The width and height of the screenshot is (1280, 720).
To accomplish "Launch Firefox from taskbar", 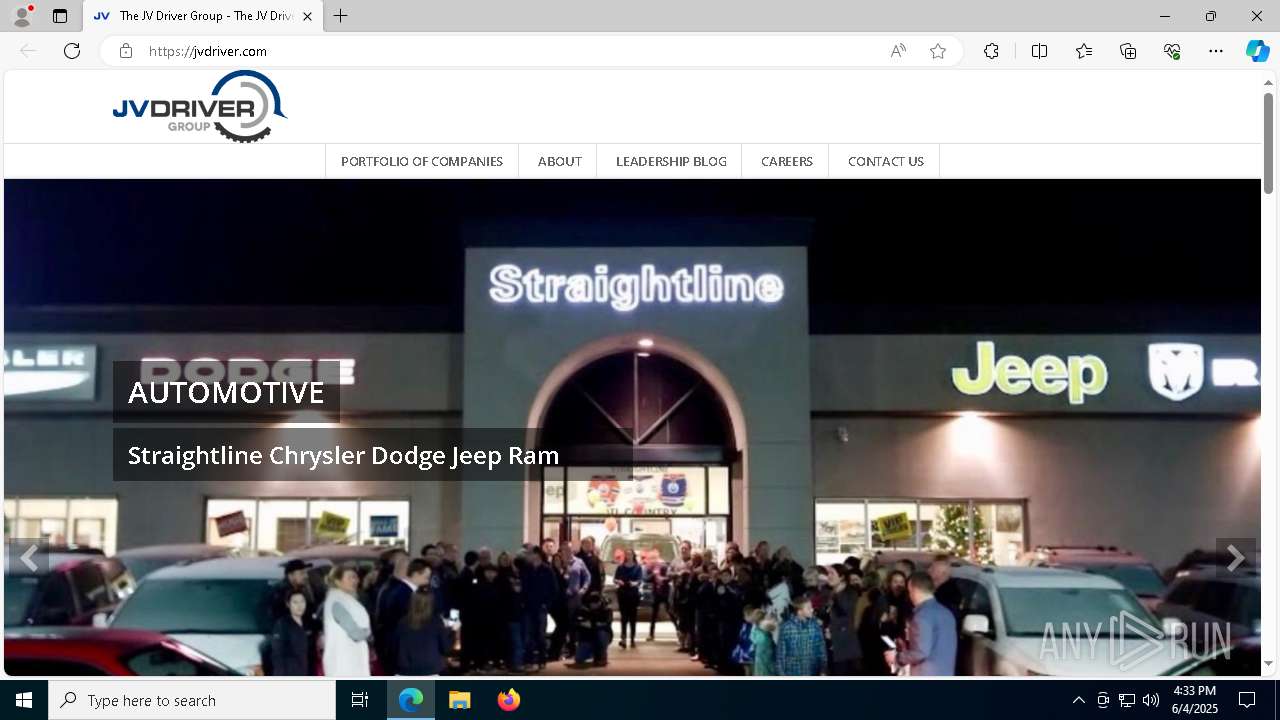I will click(x=509, y=700).
